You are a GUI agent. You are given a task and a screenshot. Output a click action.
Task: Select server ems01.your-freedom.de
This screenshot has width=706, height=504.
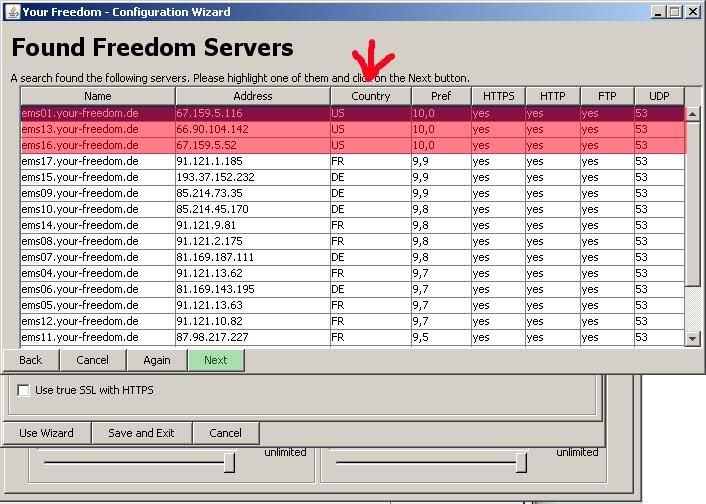click(353, 113)
